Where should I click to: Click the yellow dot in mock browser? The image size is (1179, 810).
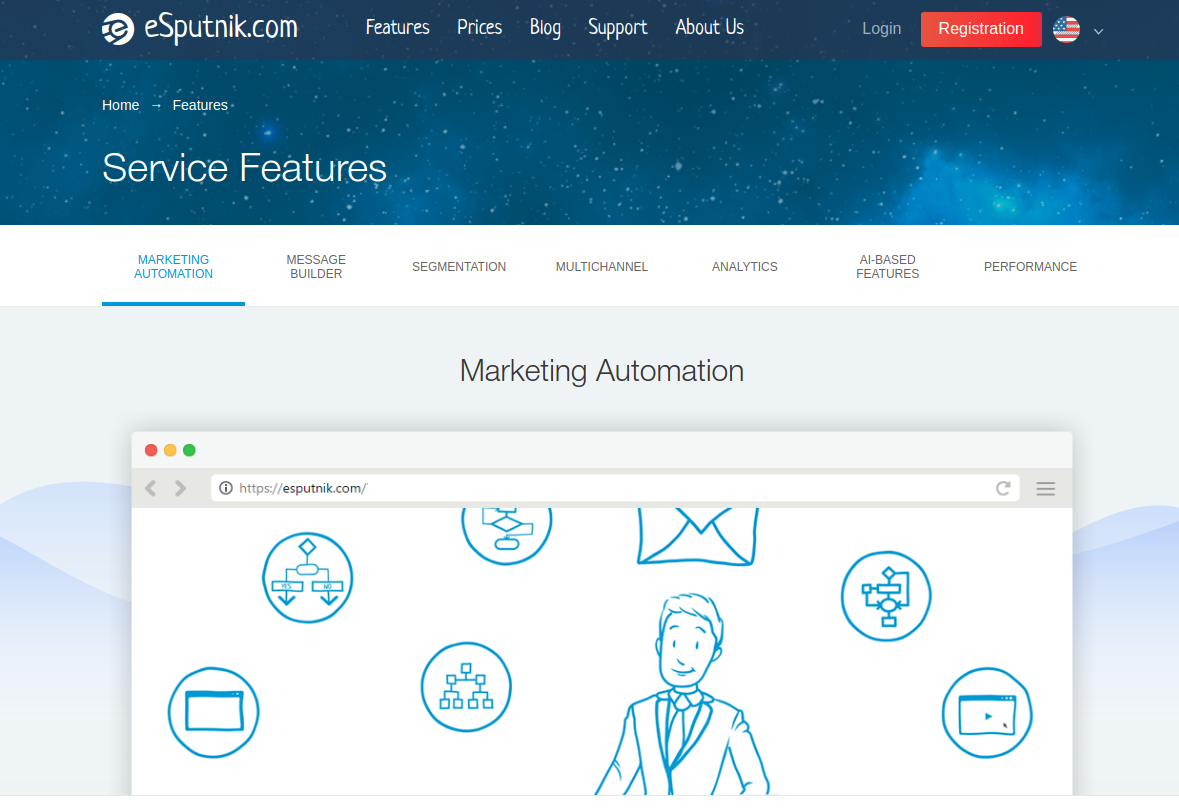170,450
